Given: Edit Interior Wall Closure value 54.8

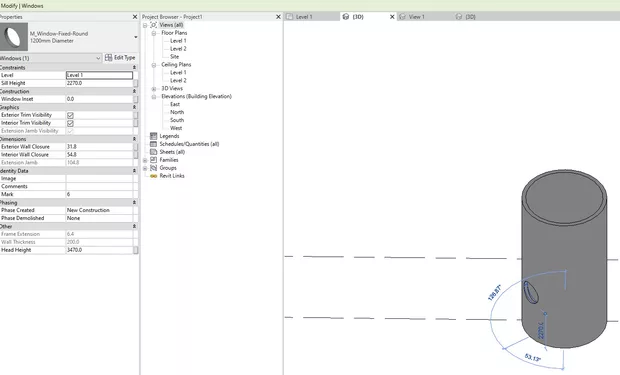Looking at the screenshot, I should [99, 155].
